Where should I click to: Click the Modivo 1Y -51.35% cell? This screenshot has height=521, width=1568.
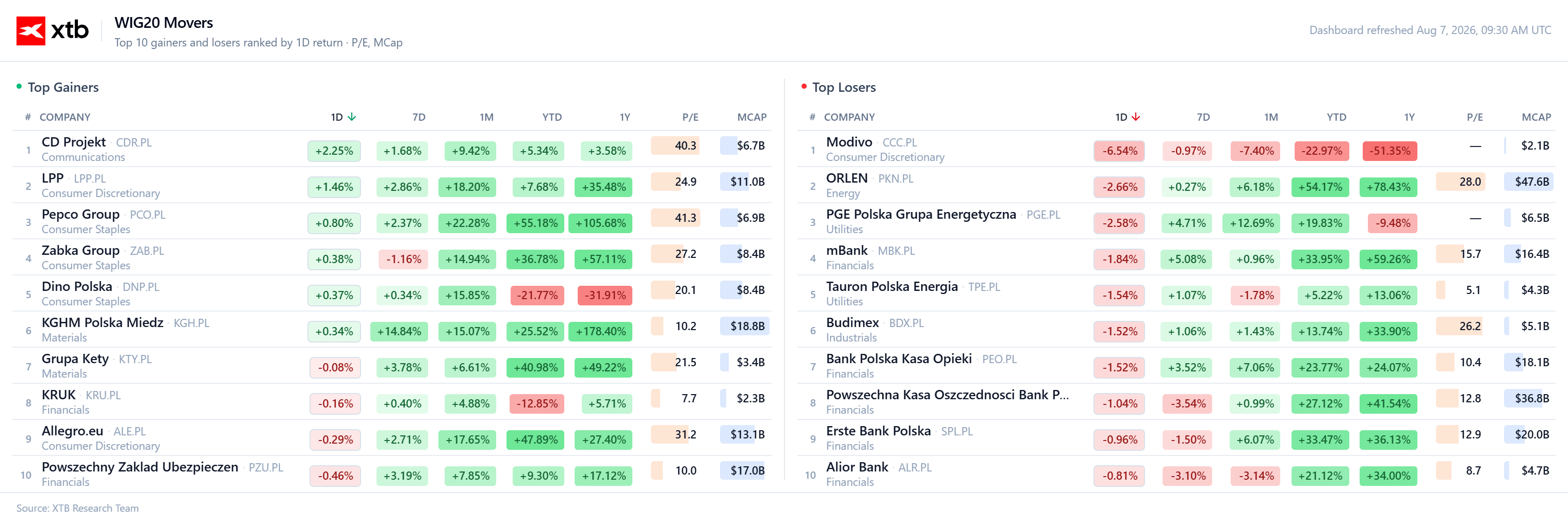tap(1390, 151)
